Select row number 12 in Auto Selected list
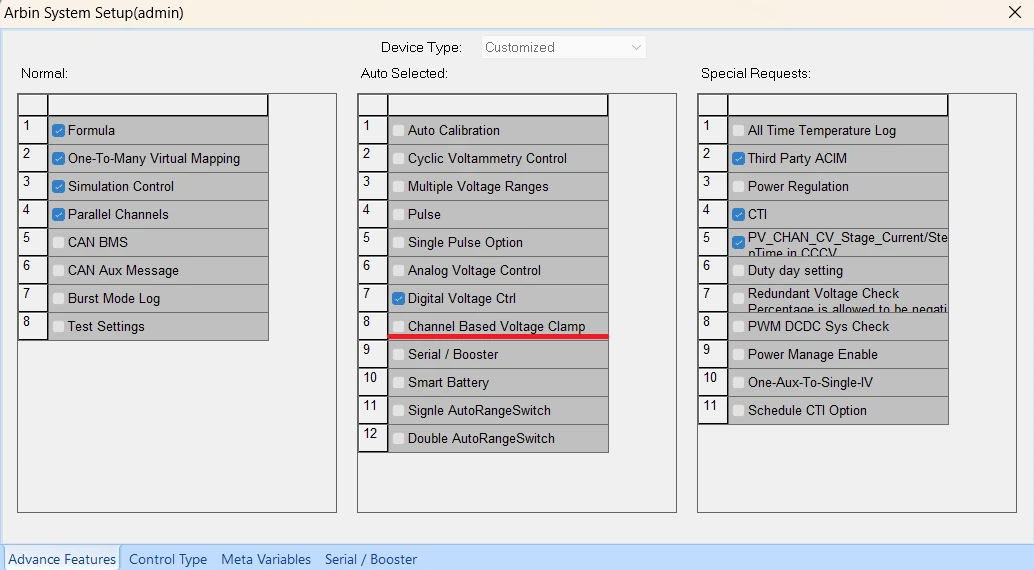 pos(373,438)
